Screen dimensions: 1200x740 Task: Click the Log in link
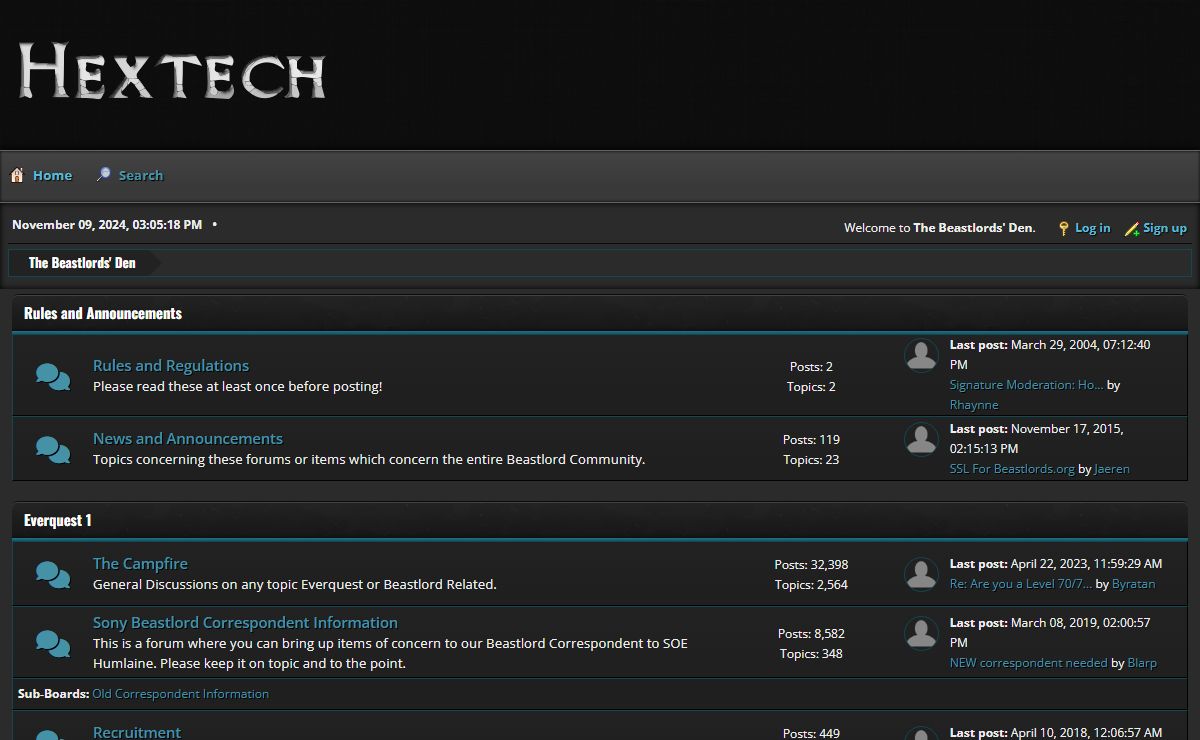tap(1092, 228)
